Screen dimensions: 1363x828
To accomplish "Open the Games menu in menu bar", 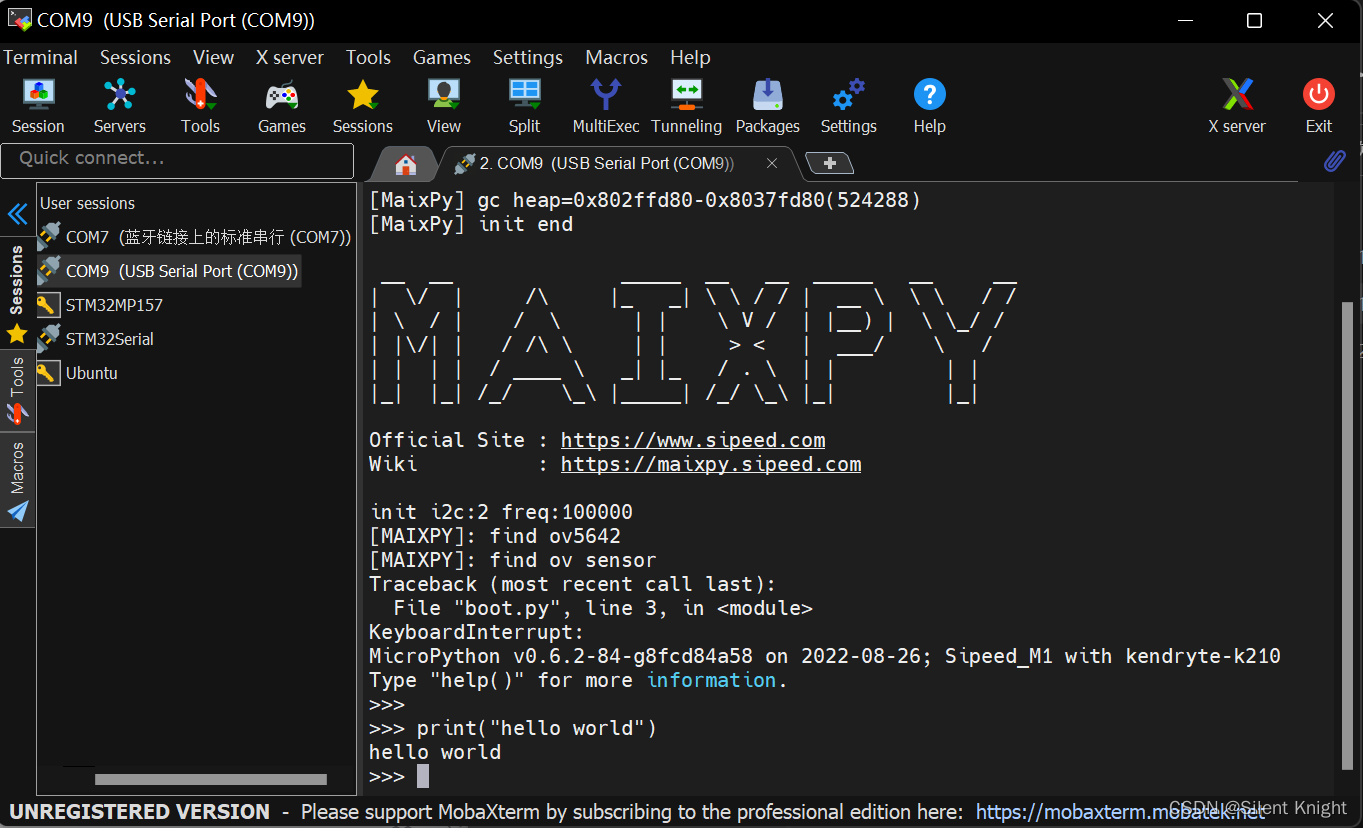I will point(441,57).
